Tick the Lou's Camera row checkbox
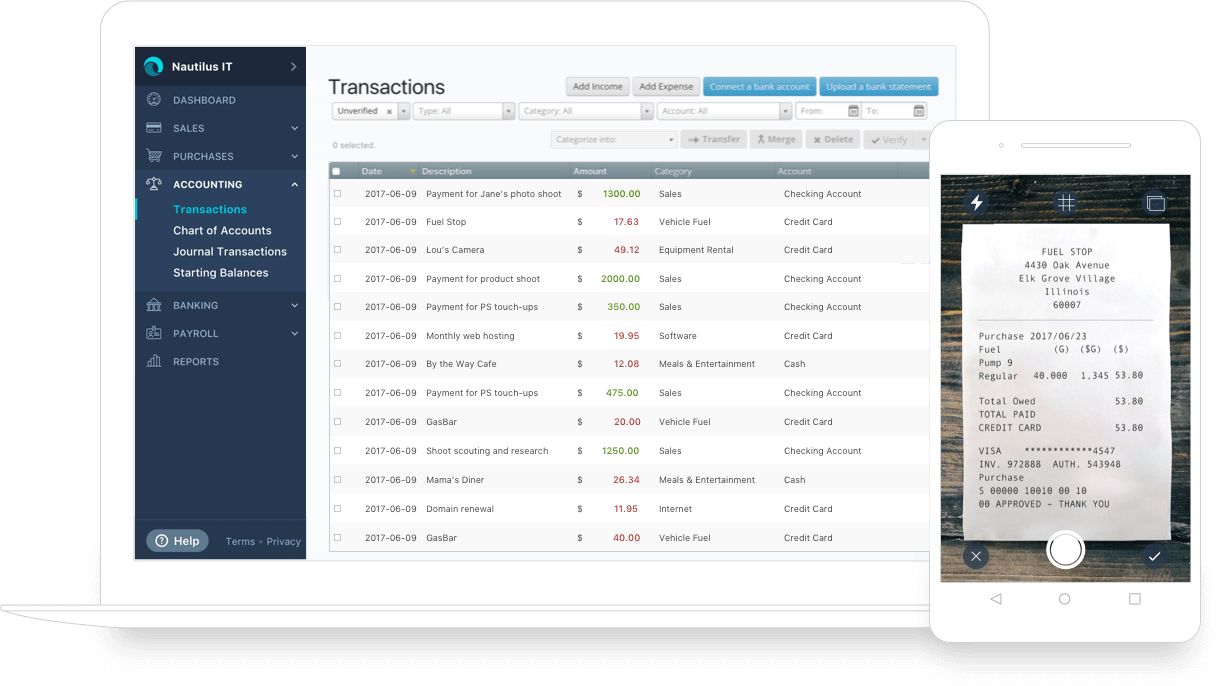Screen dimensions: 1217x686 tap(337, 250)
